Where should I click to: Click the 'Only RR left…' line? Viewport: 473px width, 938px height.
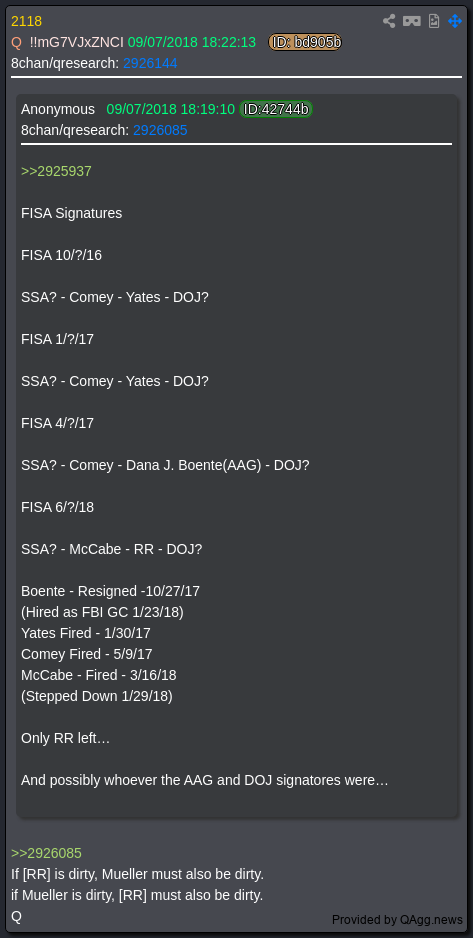click(66, 738)
